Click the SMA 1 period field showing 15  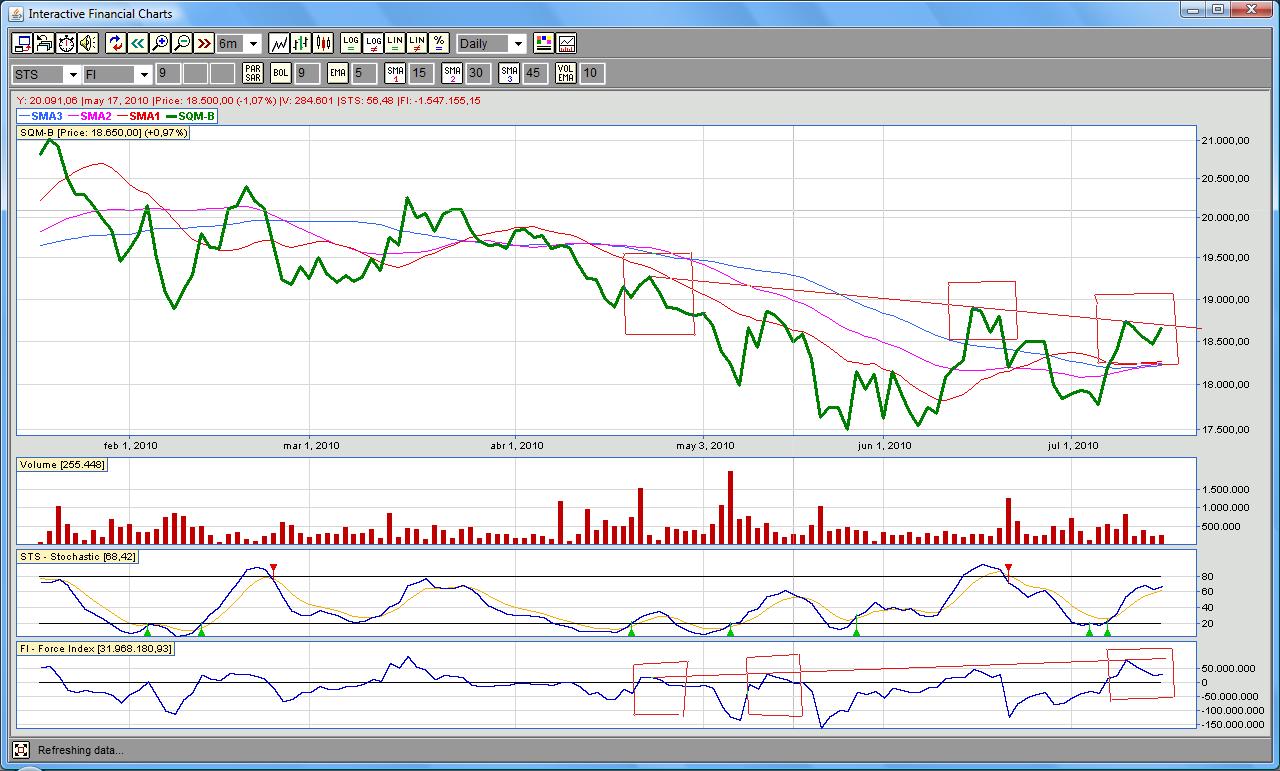click(420, 73)
